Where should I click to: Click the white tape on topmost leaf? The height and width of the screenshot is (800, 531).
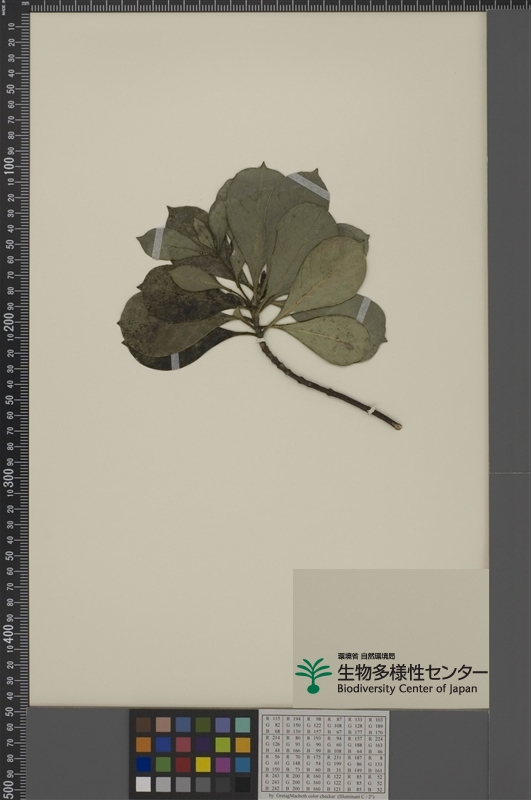tap(309, 186)
